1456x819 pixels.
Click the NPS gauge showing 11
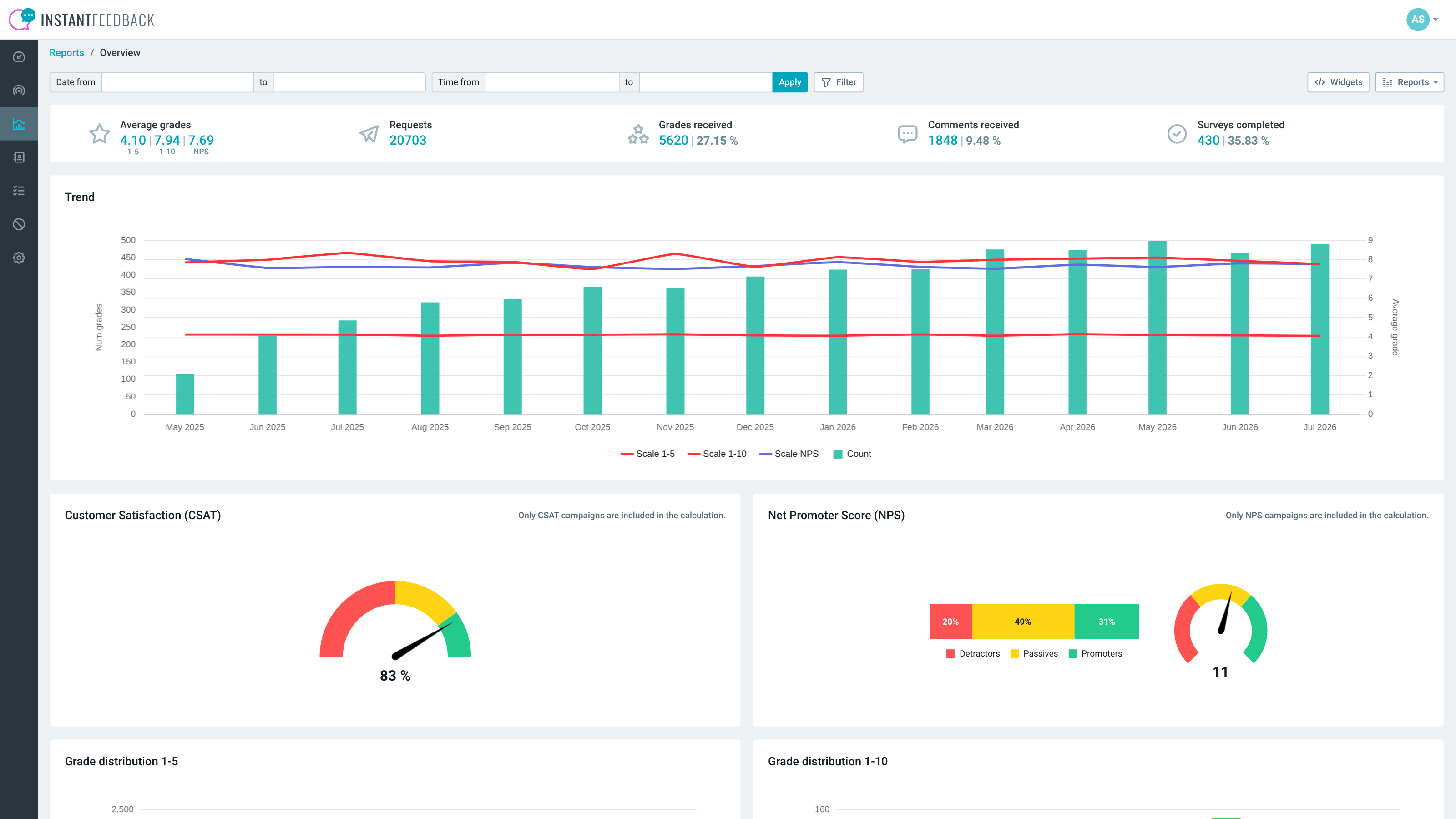[x=1221, y=624]
